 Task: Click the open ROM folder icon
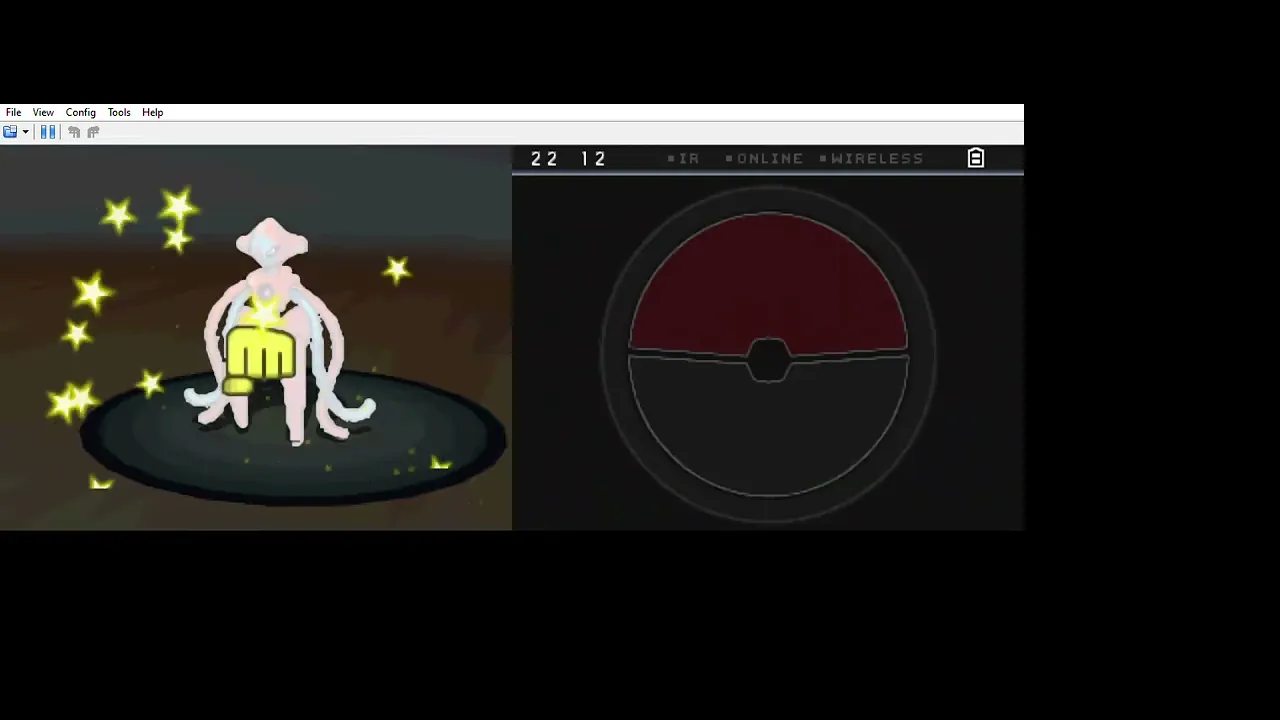tap(10, 132)
